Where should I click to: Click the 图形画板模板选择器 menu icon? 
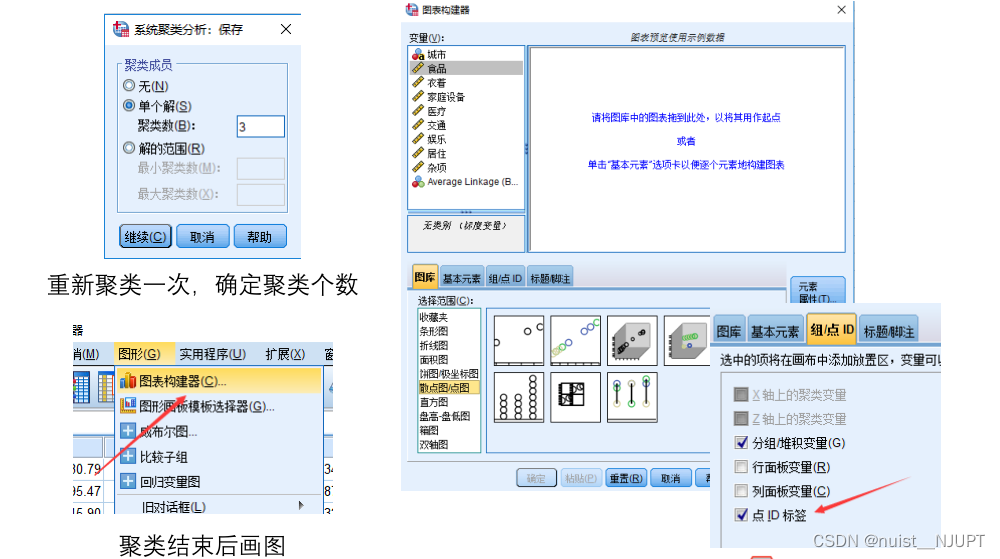point(128,405)
